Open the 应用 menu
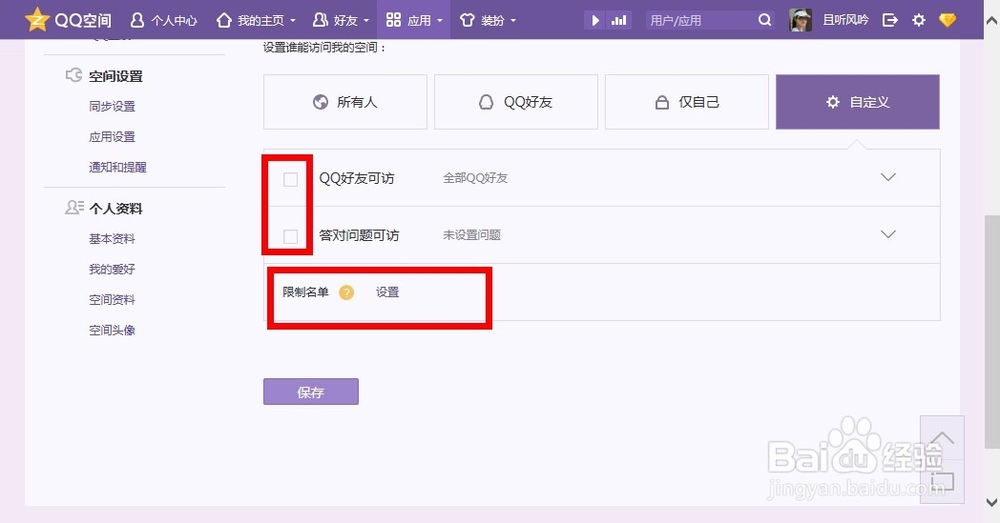The width and height of the screenshot is (1000, 523). [x=414, y=20]
